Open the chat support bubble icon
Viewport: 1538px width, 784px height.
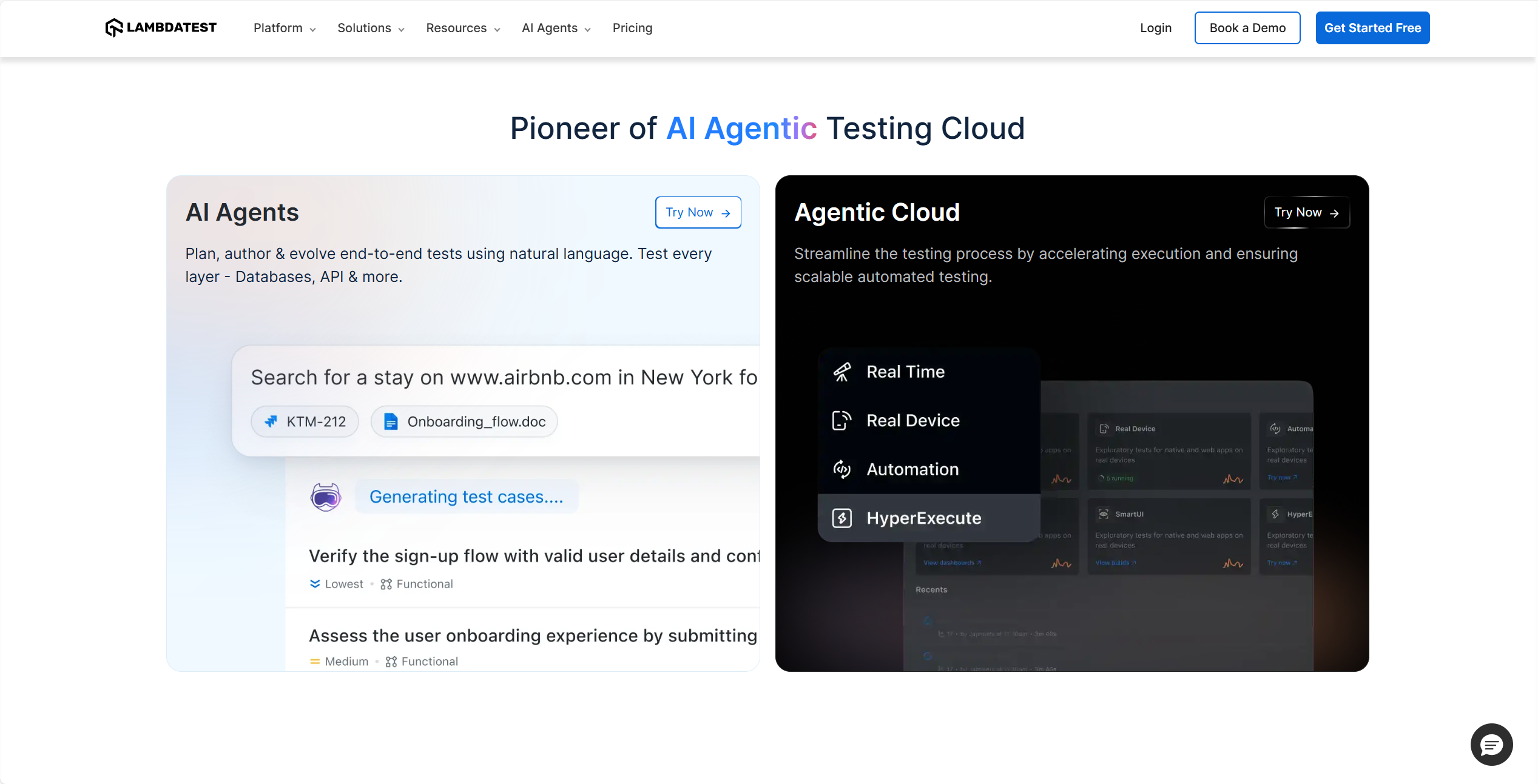point(1491,745)
